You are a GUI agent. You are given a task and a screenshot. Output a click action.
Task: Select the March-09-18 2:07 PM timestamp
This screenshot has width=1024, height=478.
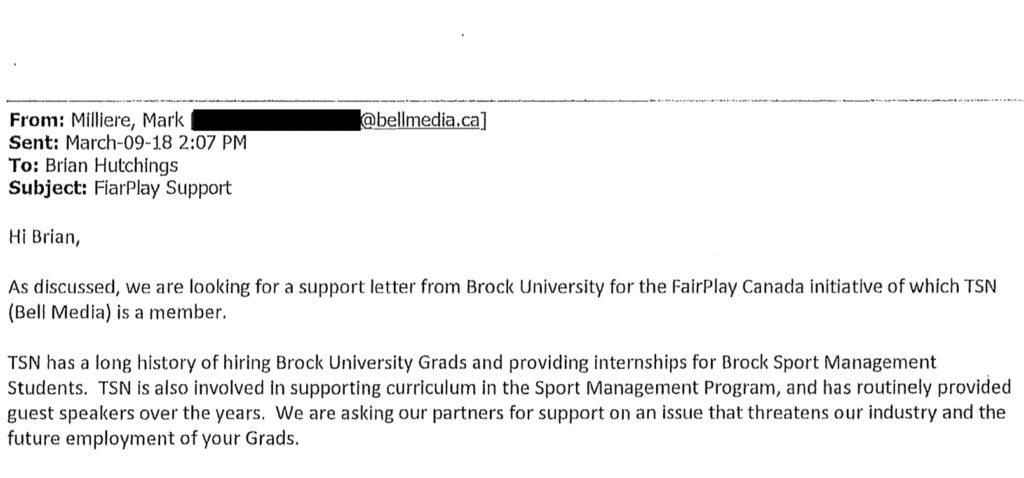(x=155, y=143)
